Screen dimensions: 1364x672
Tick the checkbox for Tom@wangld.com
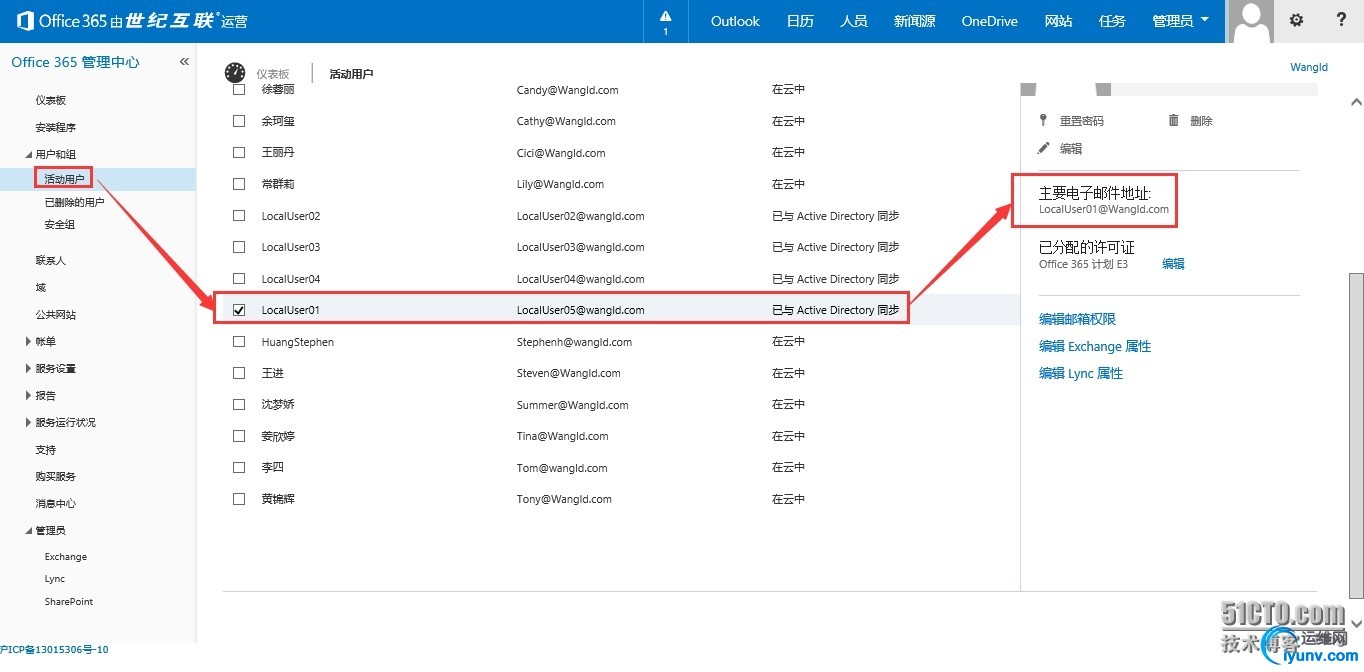pos(239,468)
